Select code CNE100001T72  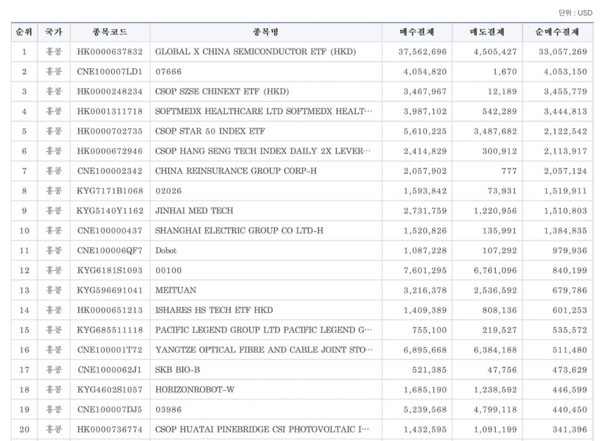click(x=110, y=350)
